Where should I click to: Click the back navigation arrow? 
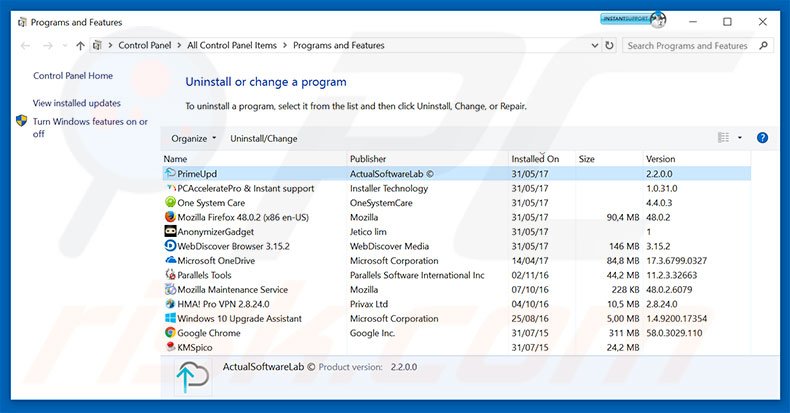[25, 46]
